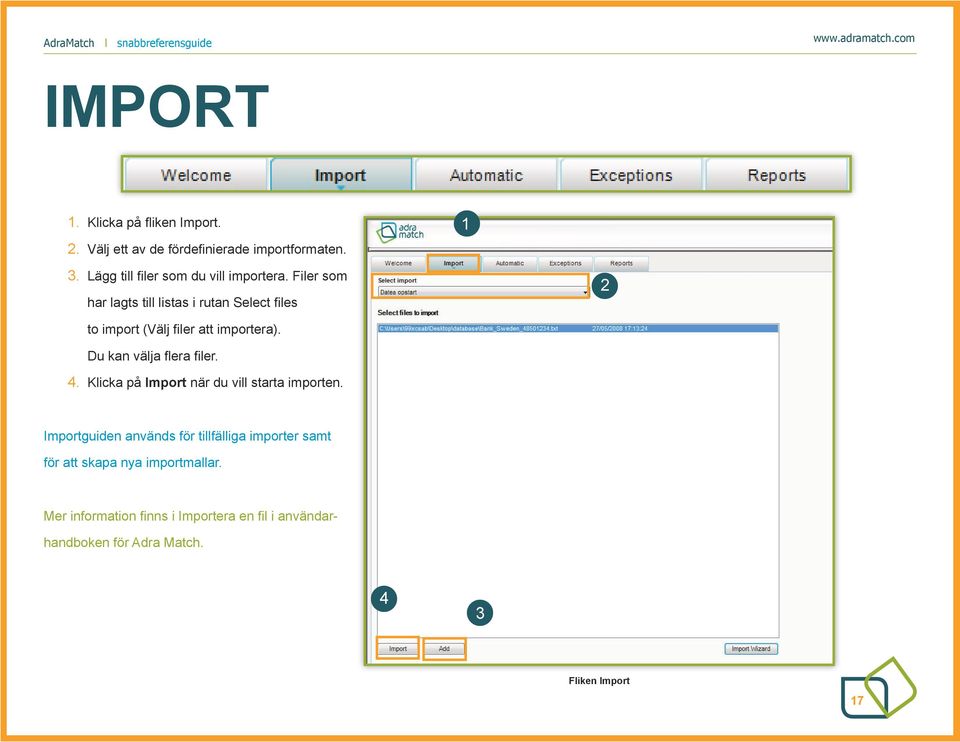Click the text 'Välj ett av de fördefinierade importformaten.'
Viewport: 960px width, 742px height.
pyautogui.click(x=216, y=249)
